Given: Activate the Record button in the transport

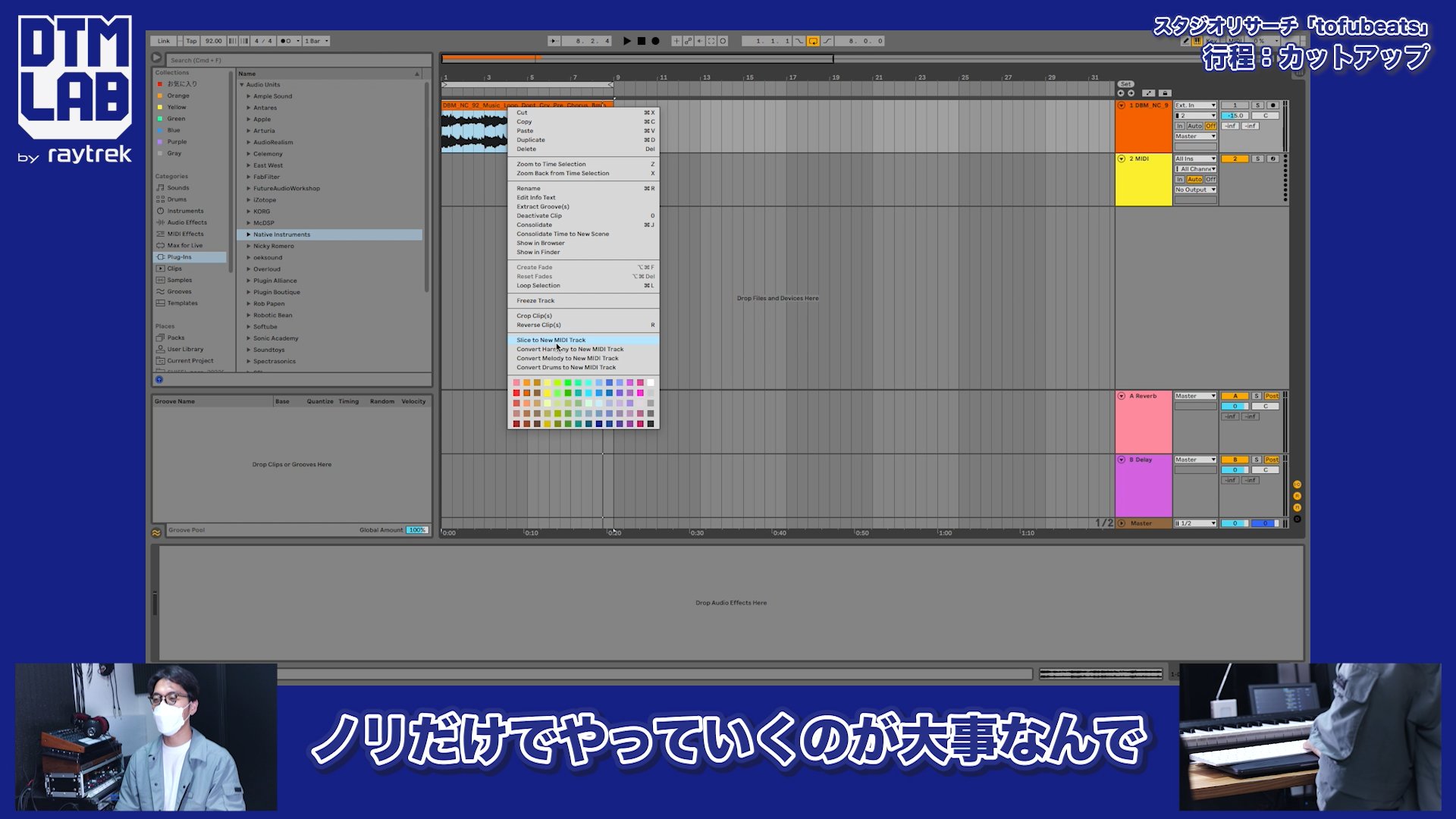Looking at the screenshot, I should click(x=655, y=41).
